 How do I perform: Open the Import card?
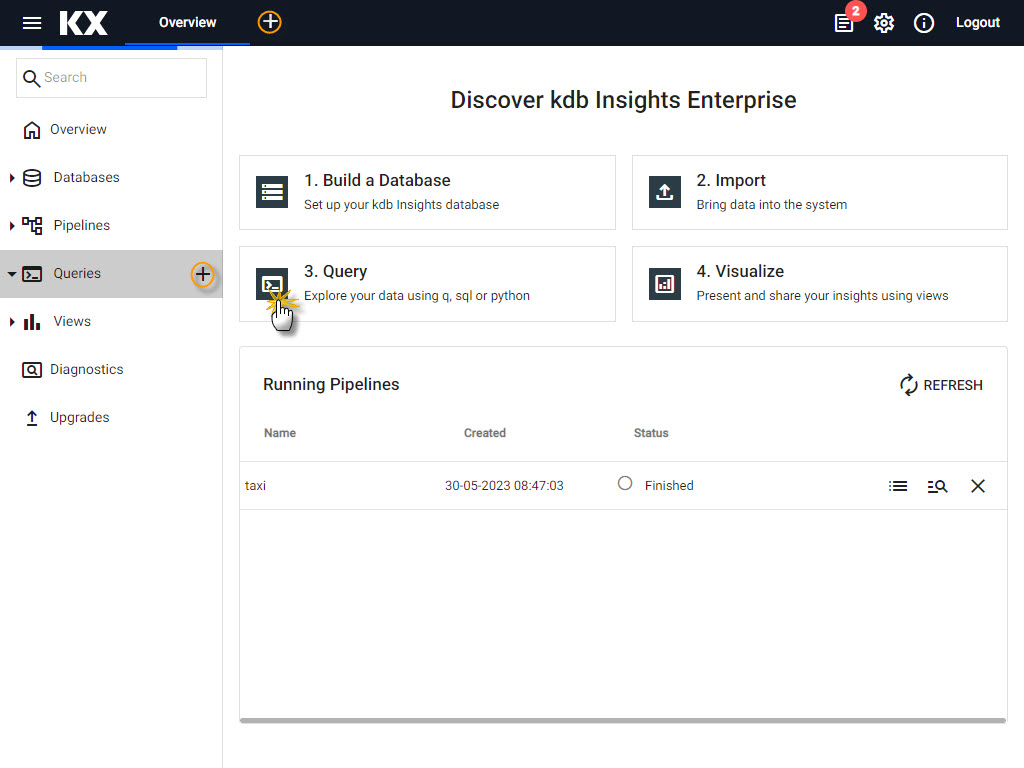point(820,193)
